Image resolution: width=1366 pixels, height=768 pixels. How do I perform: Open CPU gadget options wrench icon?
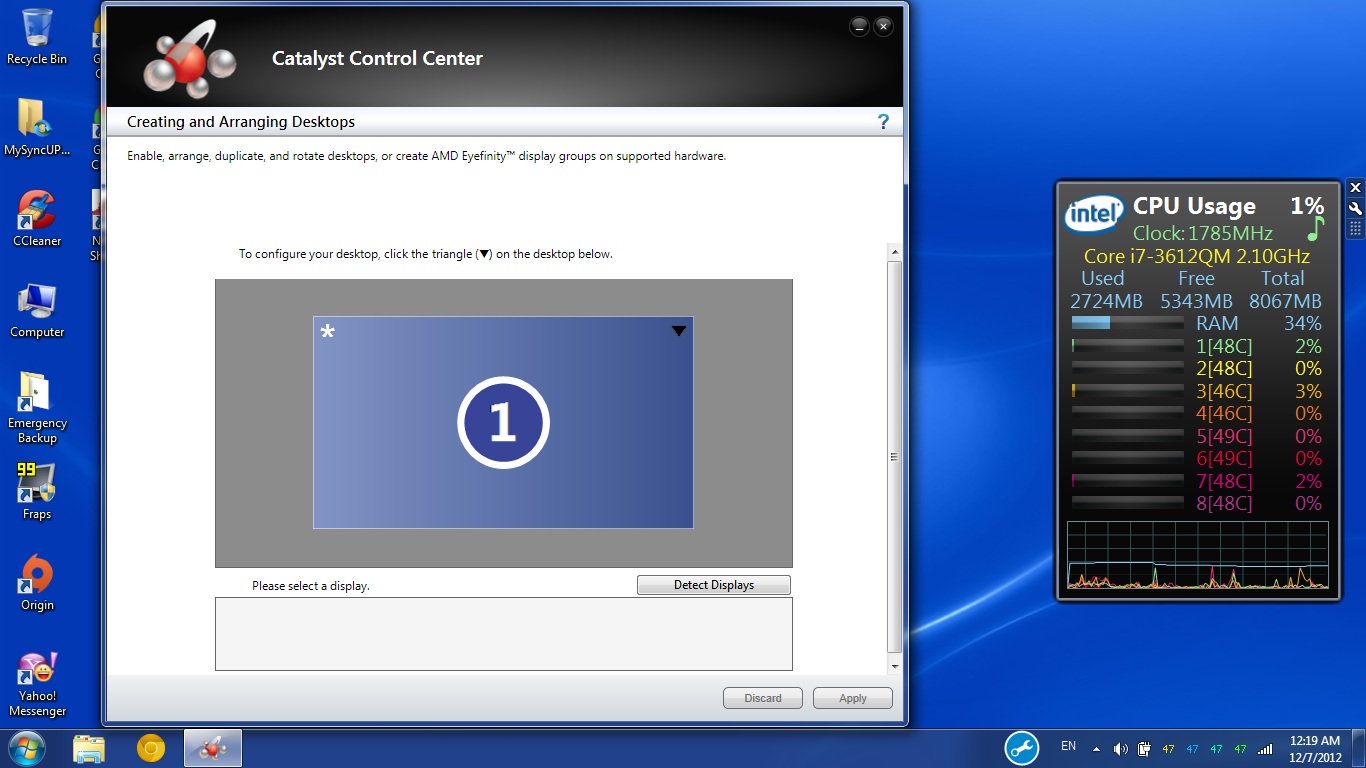click(1355, 208)
